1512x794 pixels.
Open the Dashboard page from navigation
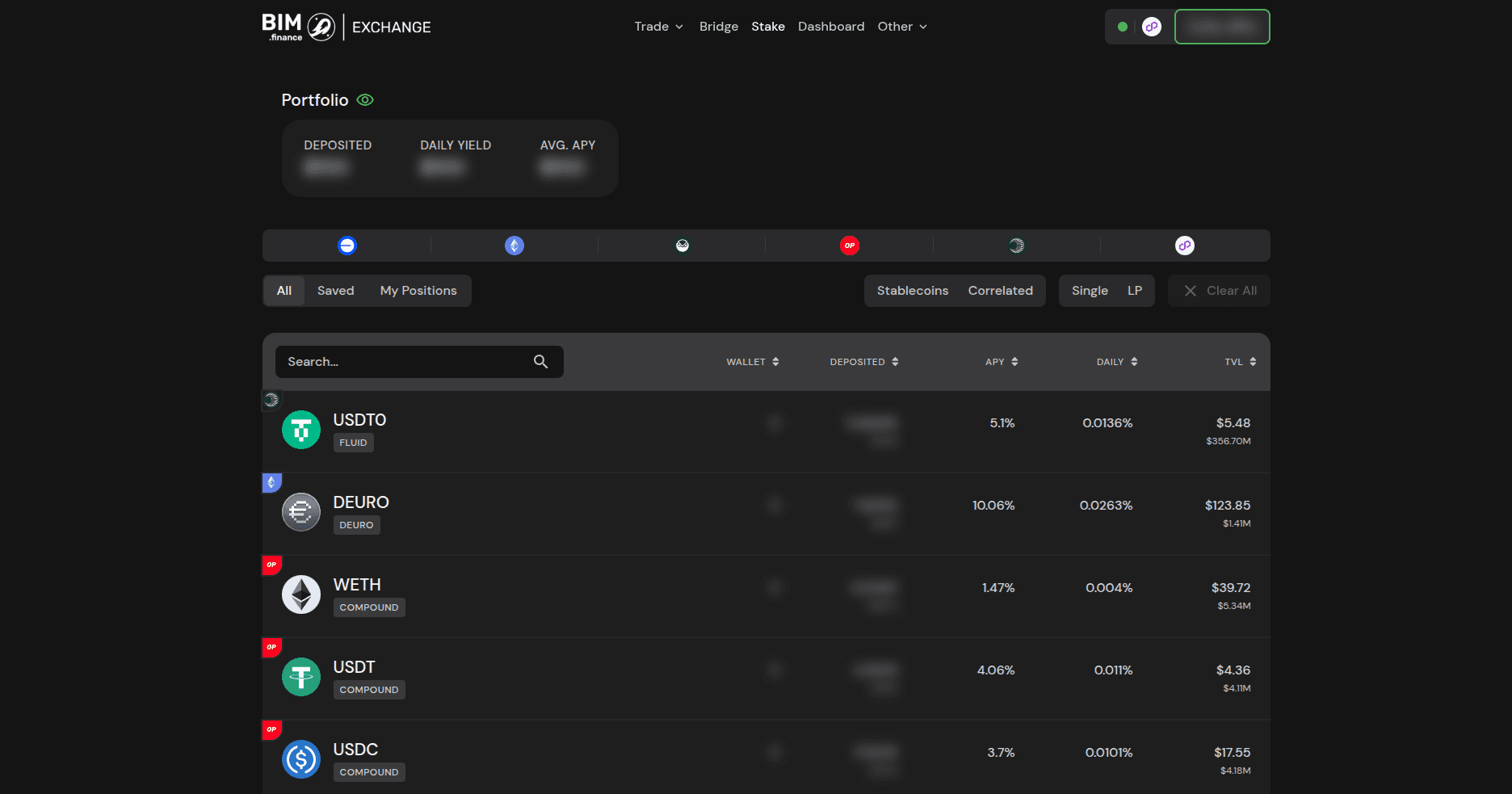(x=830, y=27)
